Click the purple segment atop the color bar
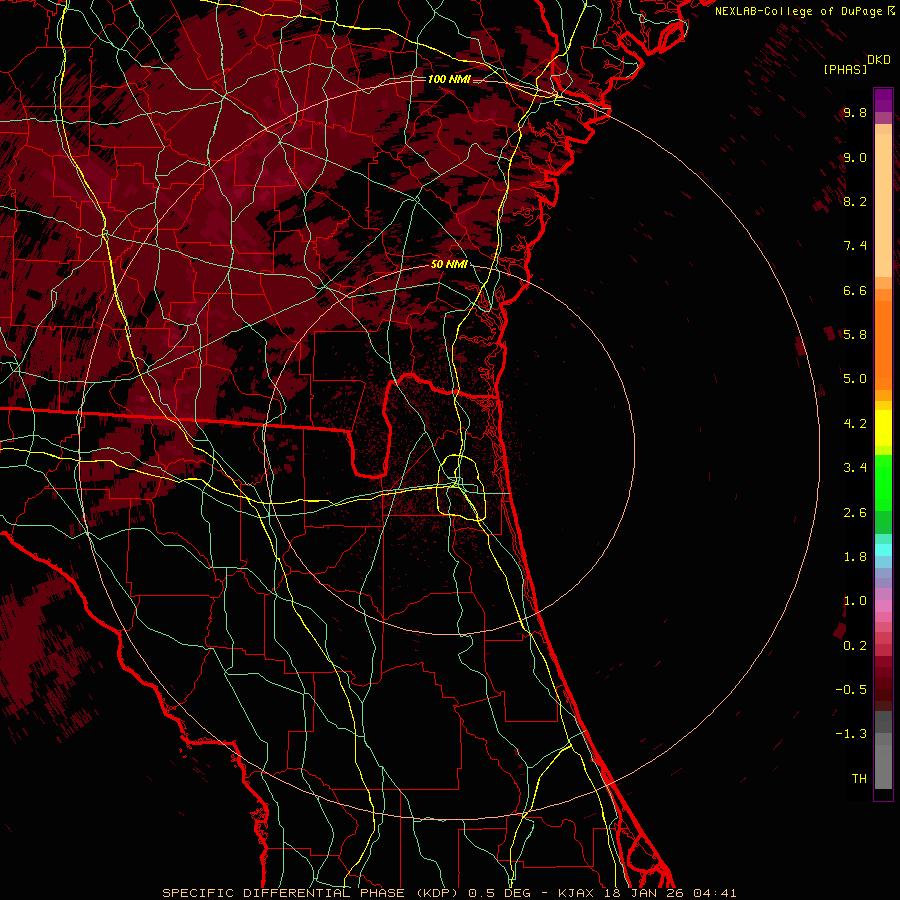 click(x=883, y=100)
